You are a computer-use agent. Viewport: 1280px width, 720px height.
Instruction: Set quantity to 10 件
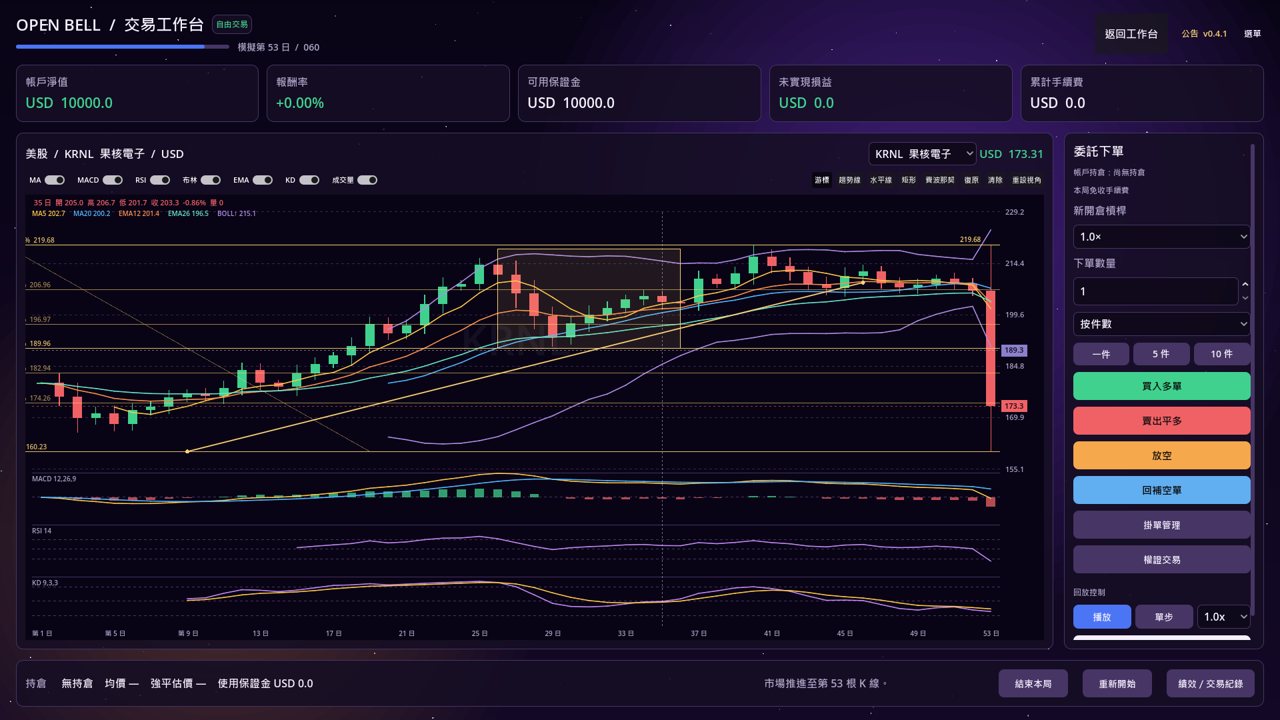point(1222,354)
